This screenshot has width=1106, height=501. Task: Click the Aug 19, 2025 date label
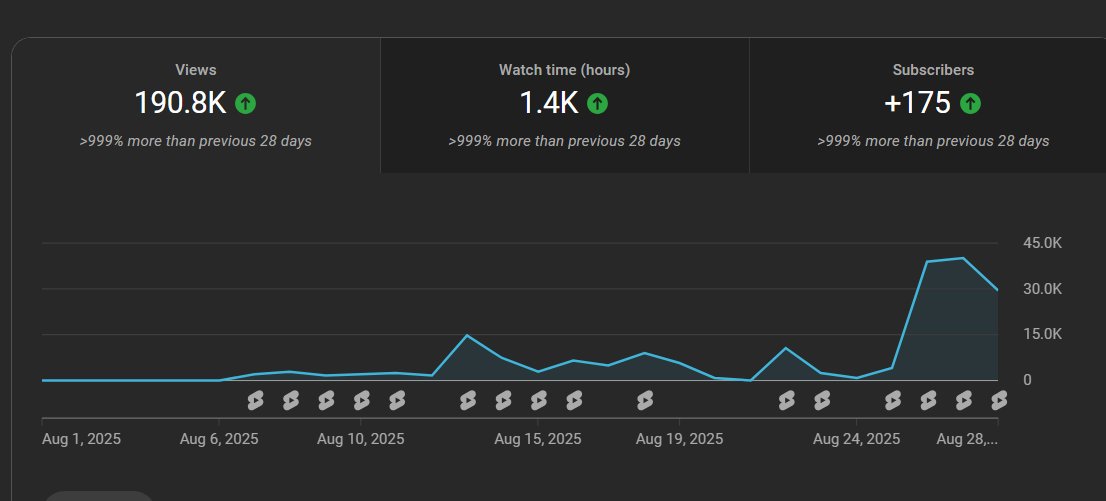coord(679,440)
